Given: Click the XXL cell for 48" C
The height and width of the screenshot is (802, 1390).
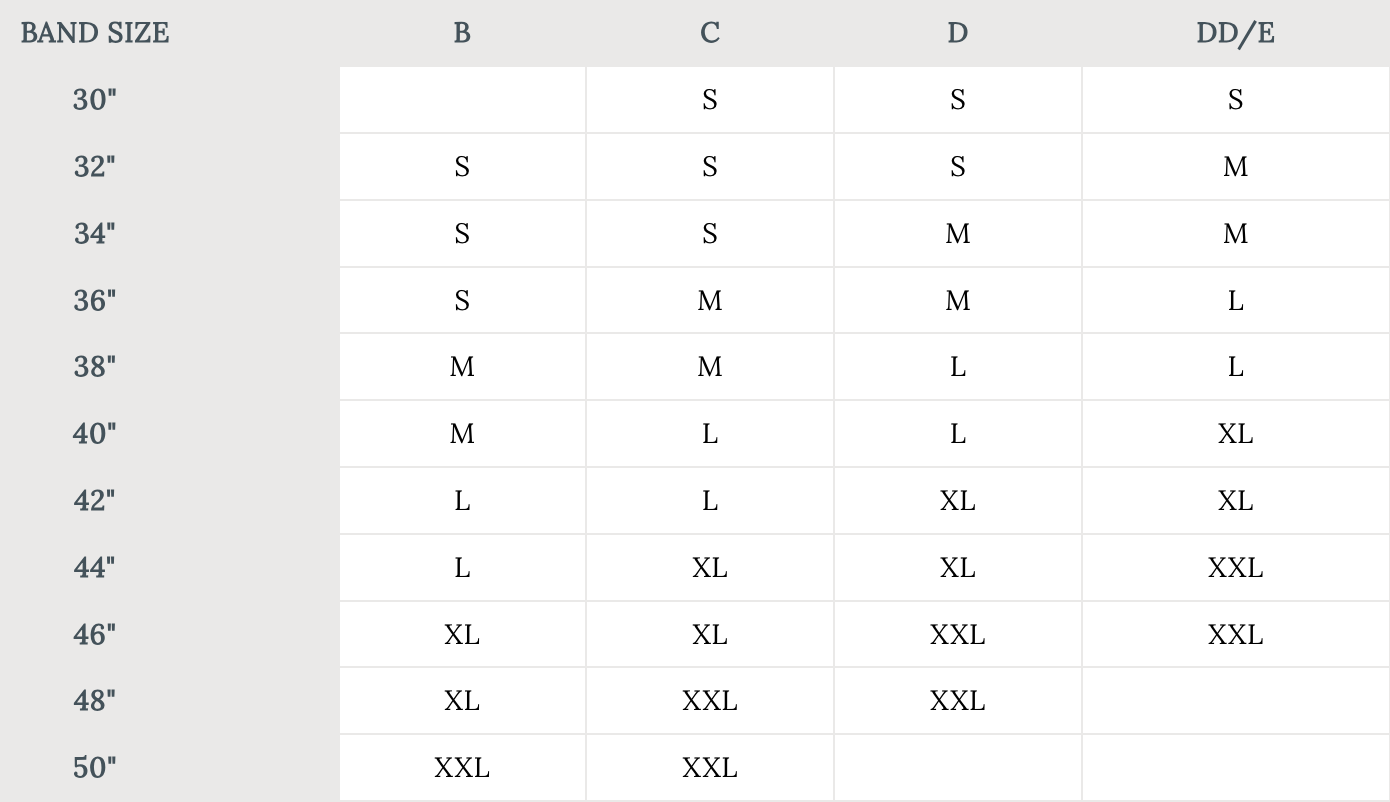Looking at the screenshot, I should coord(710,702).
